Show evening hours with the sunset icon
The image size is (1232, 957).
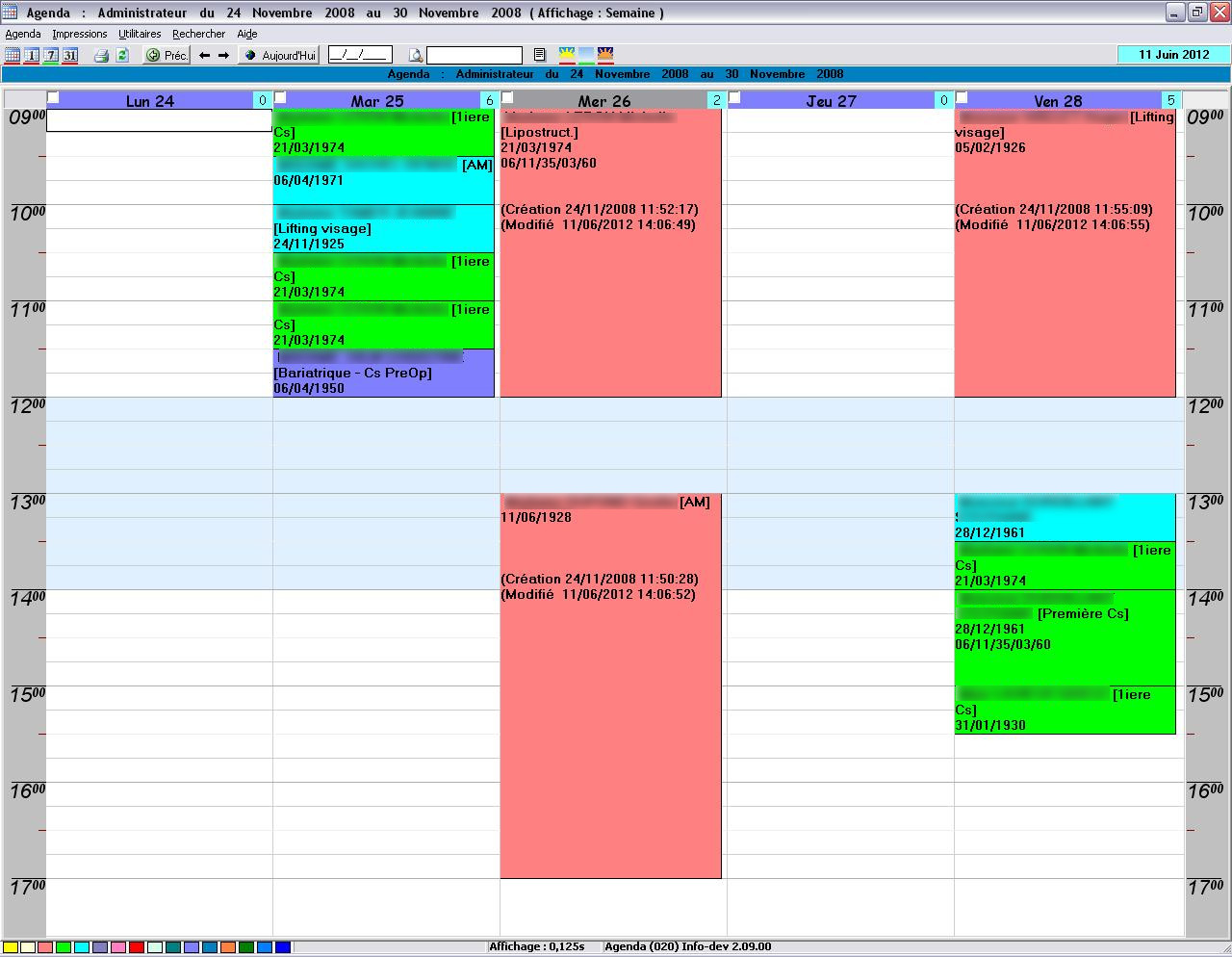click(x=605, y=55)
